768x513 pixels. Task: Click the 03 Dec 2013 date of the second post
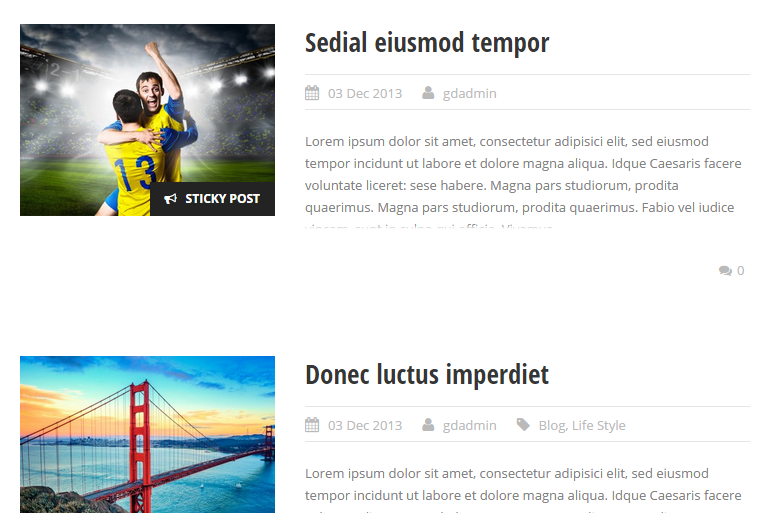(365, 425)
